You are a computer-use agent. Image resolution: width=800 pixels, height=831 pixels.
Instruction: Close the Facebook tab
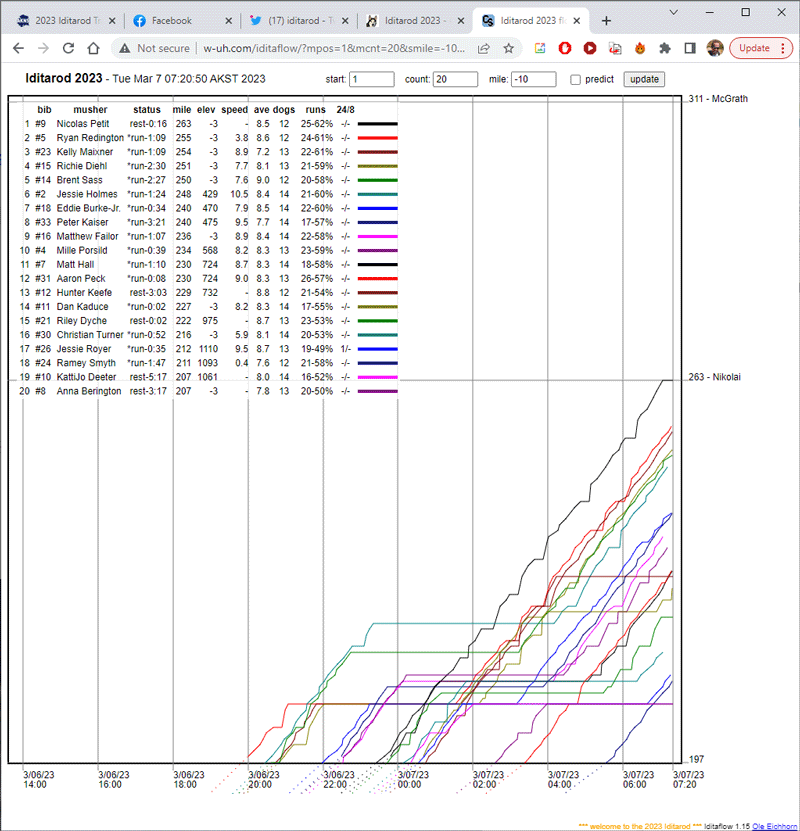coord(228,21)
